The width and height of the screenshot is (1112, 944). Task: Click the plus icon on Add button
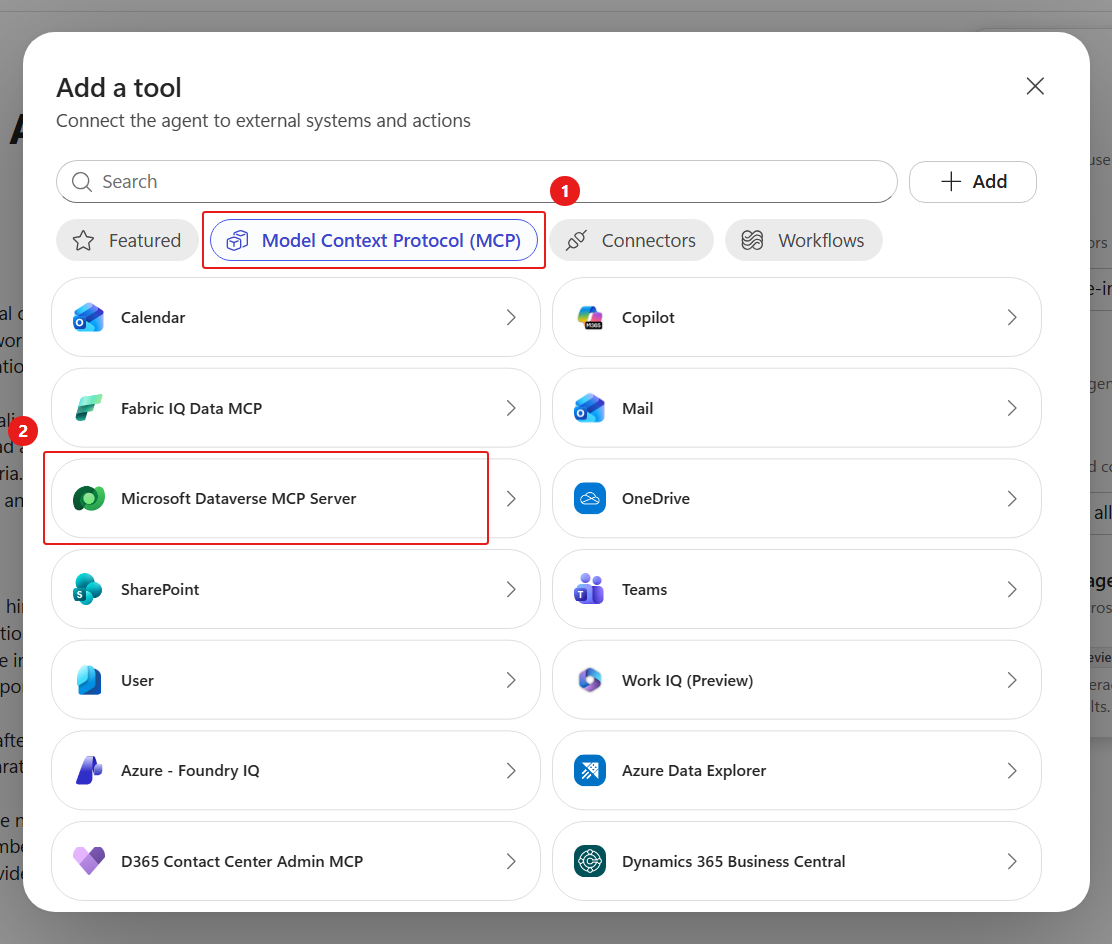(x=951, y=182)
